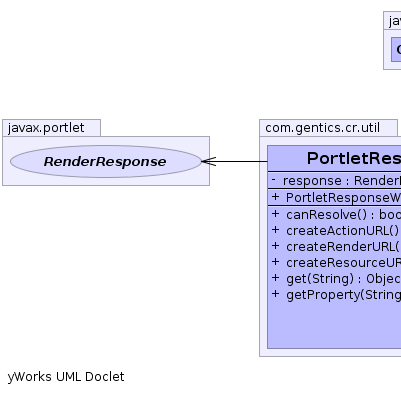
Task: Select the javax.portlet package tab
Action: [51, 128]
